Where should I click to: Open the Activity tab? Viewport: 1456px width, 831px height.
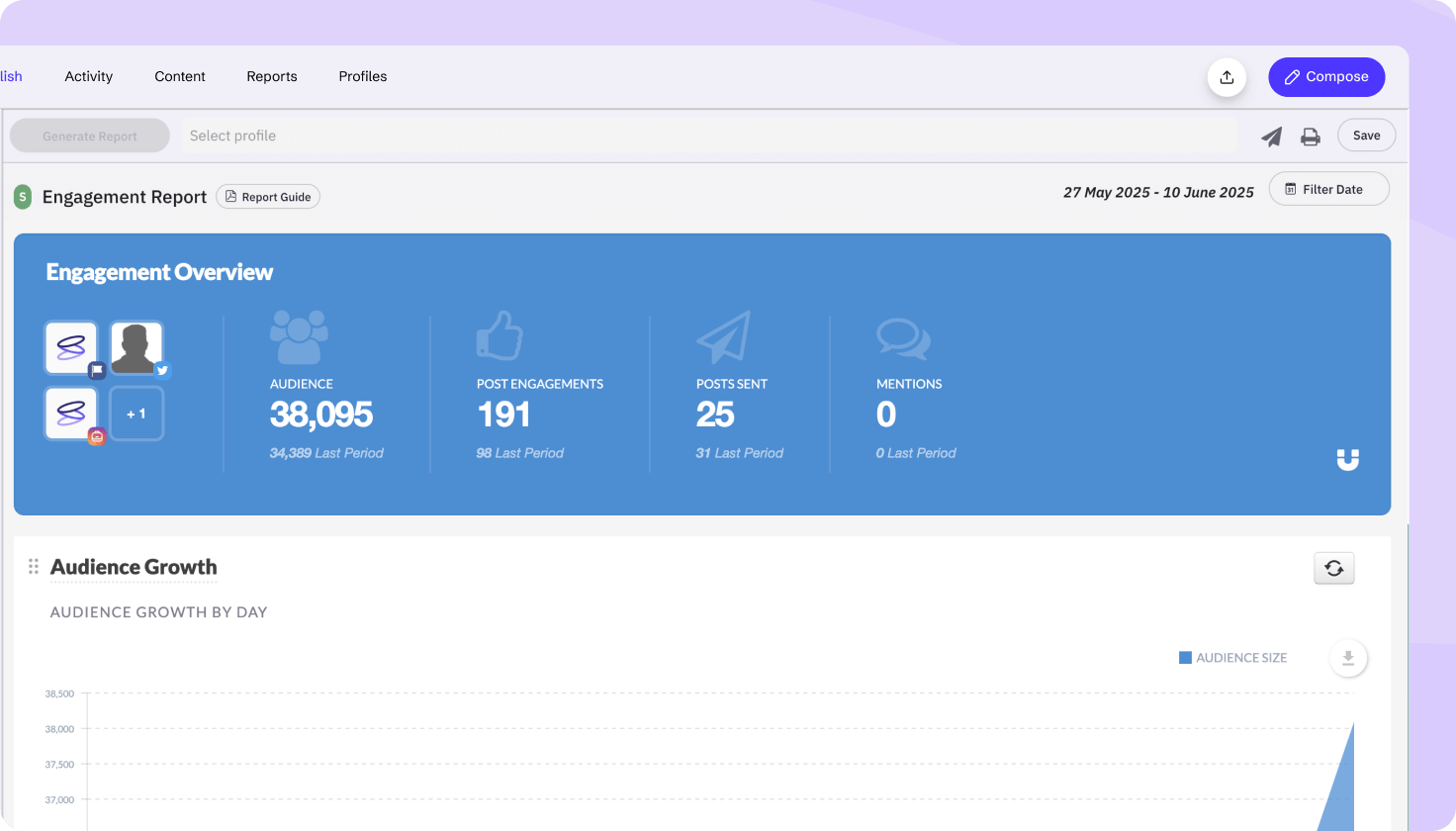click(x=89, y=76)
